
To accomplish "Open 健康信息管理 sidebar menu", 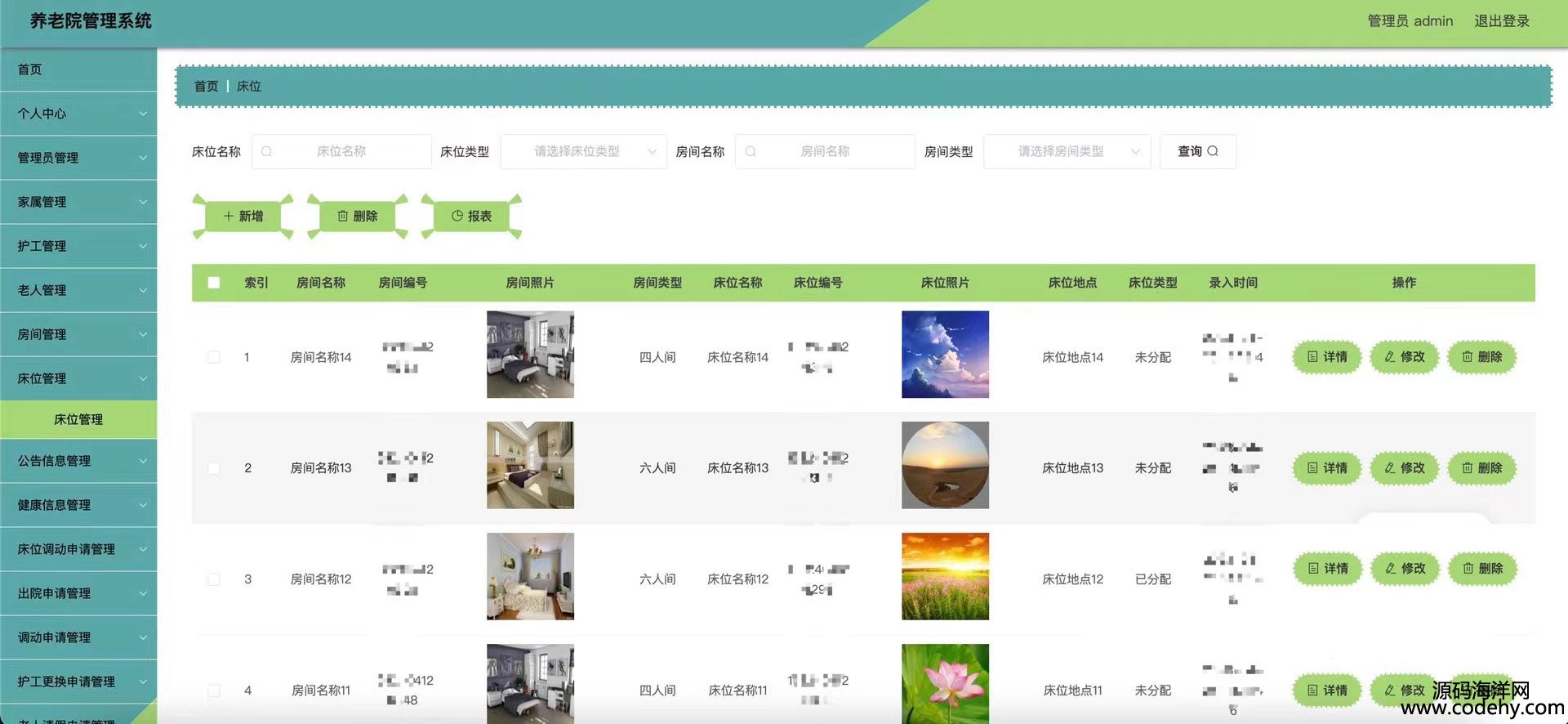I will pyautogui.click(x=78, y=505).
